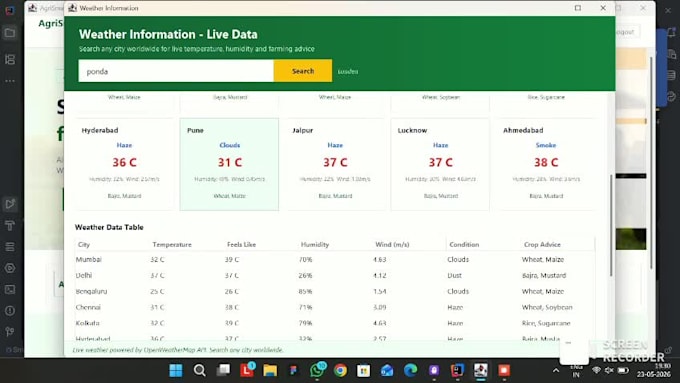
Task: Open the Windows Start menu
Action: coord(176,370)
